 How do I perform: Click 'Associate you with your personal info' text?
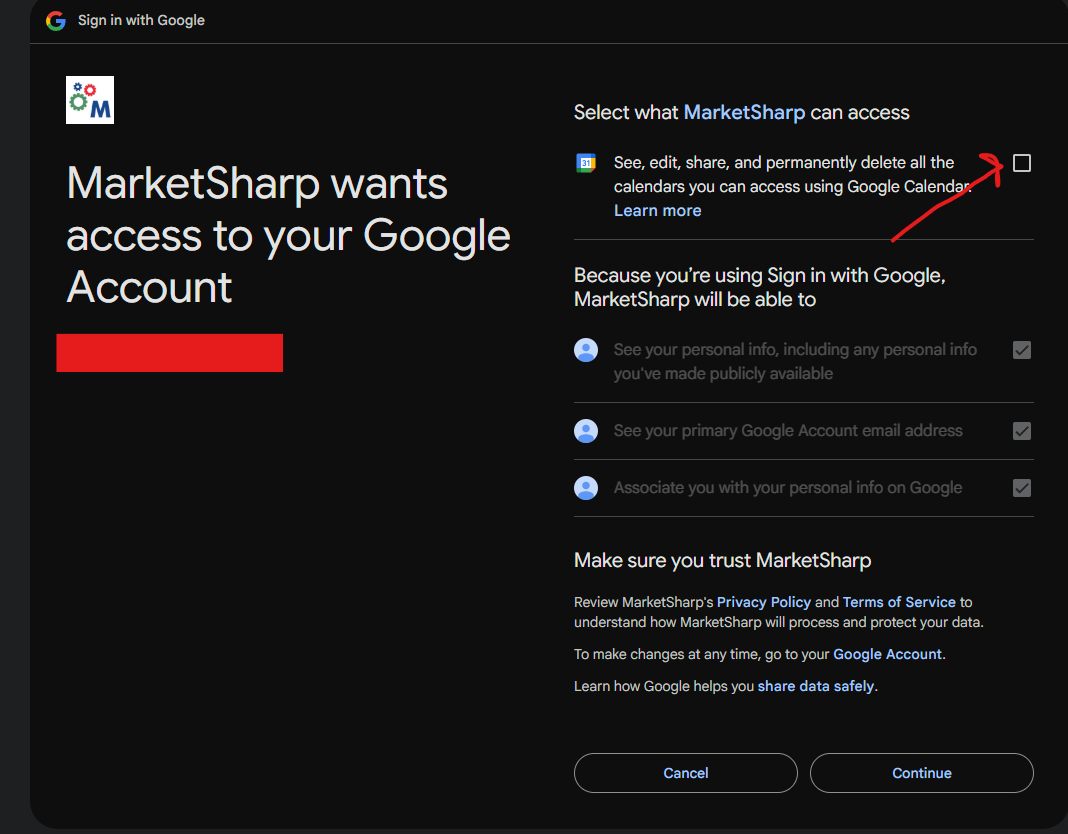(x=788, y=488)
